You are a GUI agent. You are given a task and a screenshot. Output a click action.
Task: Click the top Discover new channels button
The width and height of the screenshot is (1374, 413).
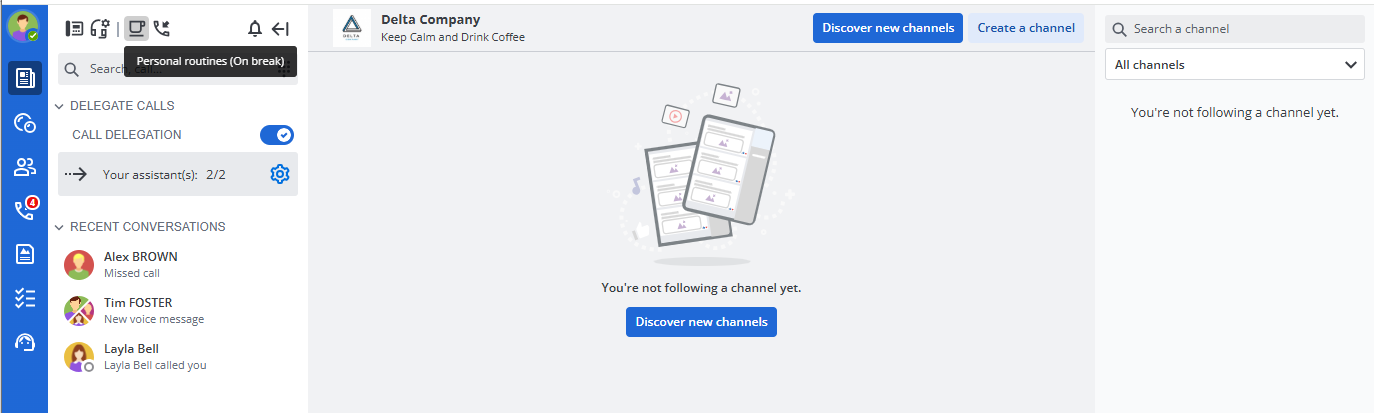pyautogui.click(x=888, y=28)
